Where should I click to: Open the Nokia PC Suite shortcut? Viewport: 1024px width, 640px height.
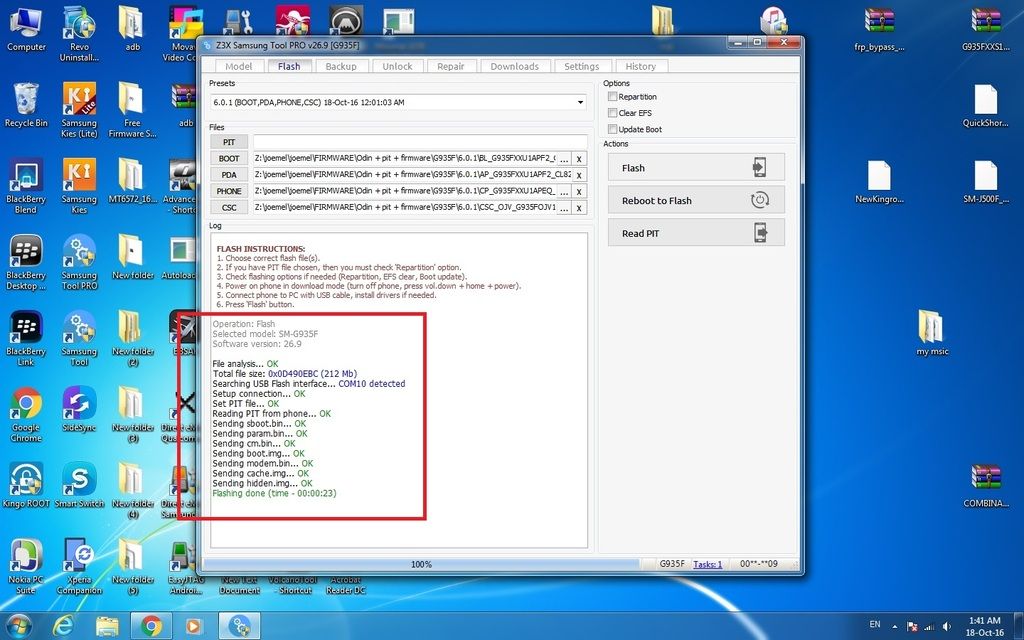25,567
